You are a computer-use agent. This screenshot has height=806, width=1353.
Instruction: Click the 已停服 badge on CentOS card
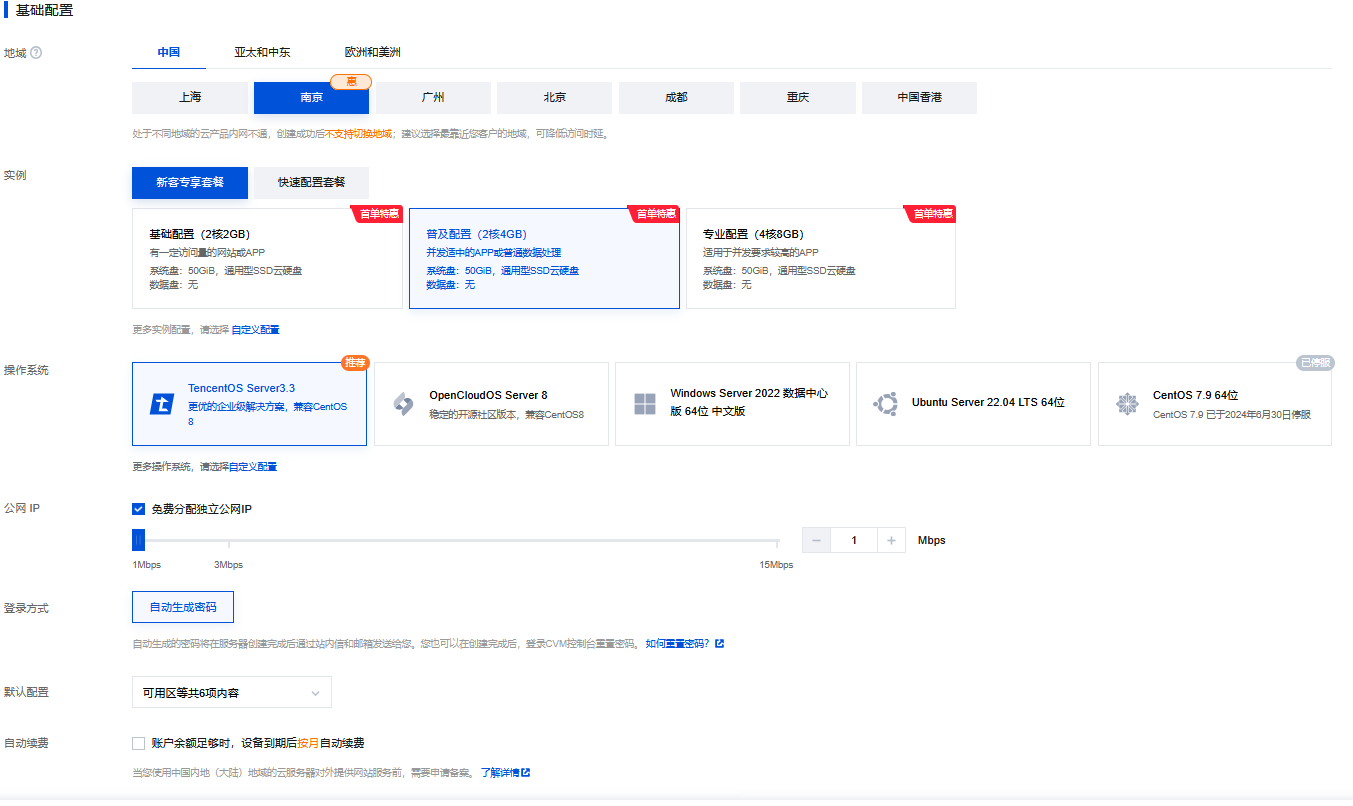[1316, 363]
